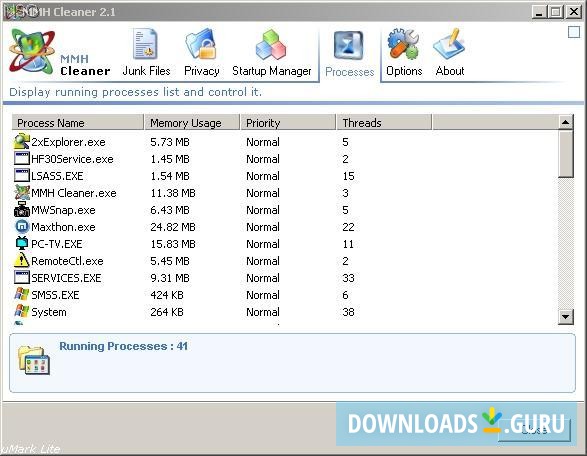Click the 11.38 MB memory value
The height and width of the screenshot is (456, 587).
pos(173,193)
